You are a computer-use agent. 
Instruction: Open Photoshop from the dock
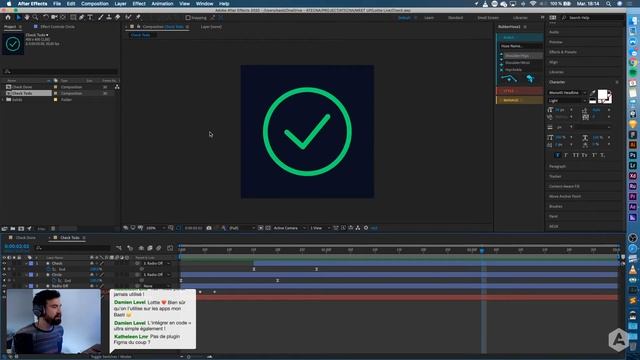[x=633, y=155]
